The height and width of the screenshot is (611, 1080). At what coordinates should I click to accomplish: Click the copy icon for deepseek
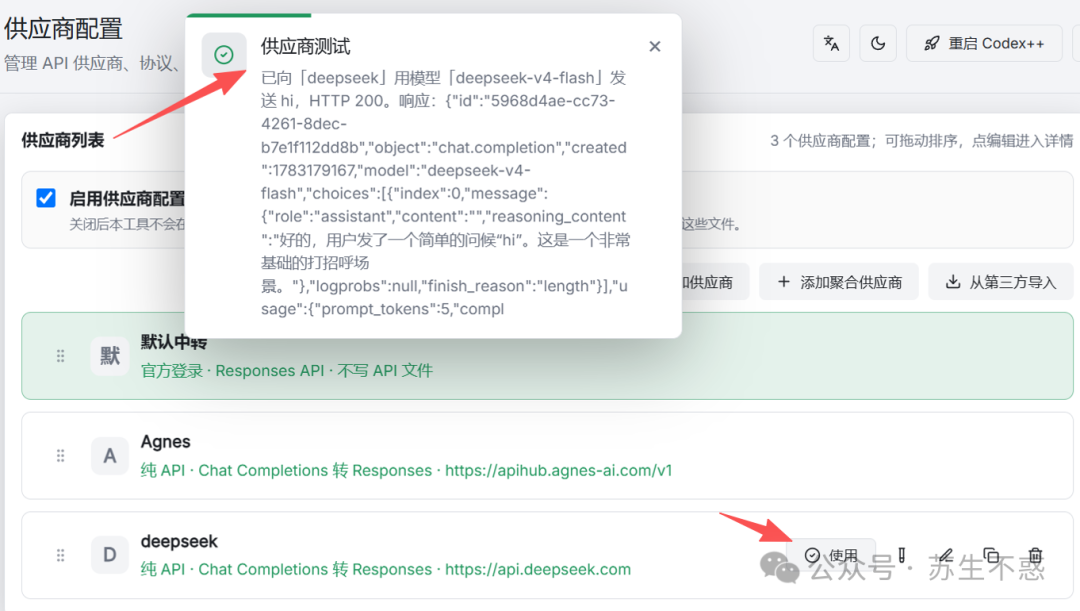tap(990, 555)
